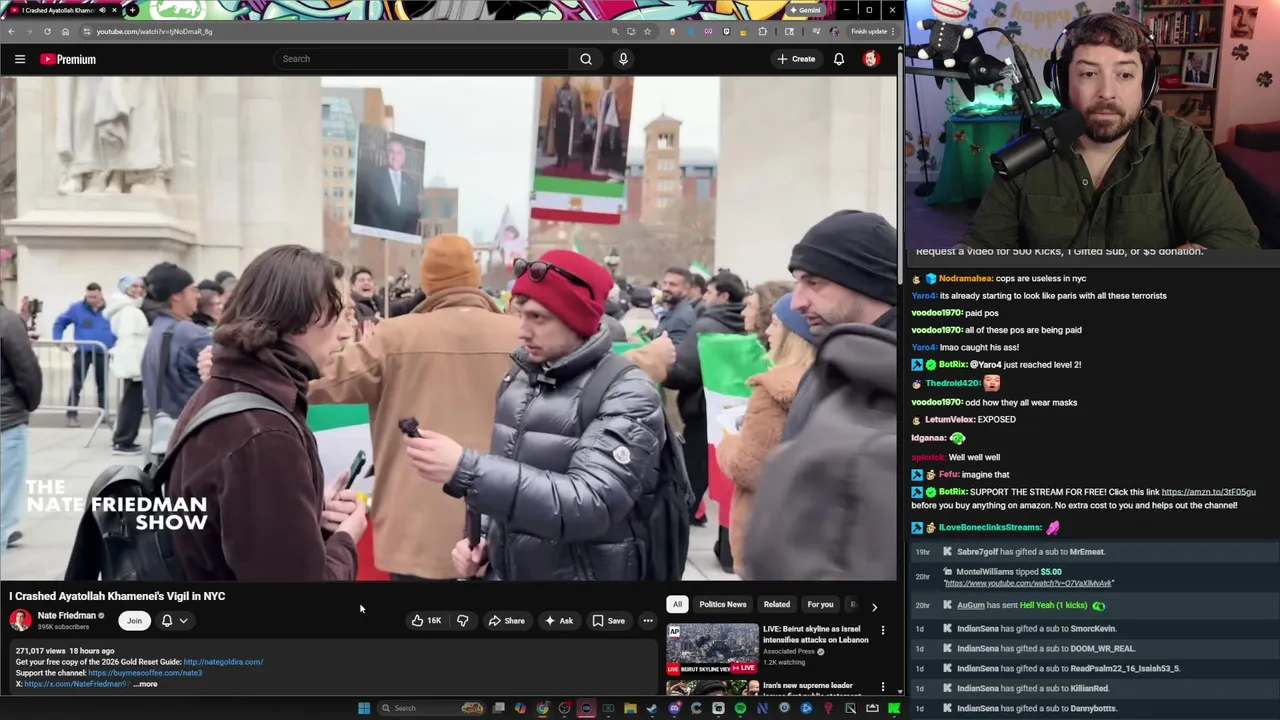Open a new browser tab with plus icon
This screenshot has width=1280, height=720.
[132, 10]
